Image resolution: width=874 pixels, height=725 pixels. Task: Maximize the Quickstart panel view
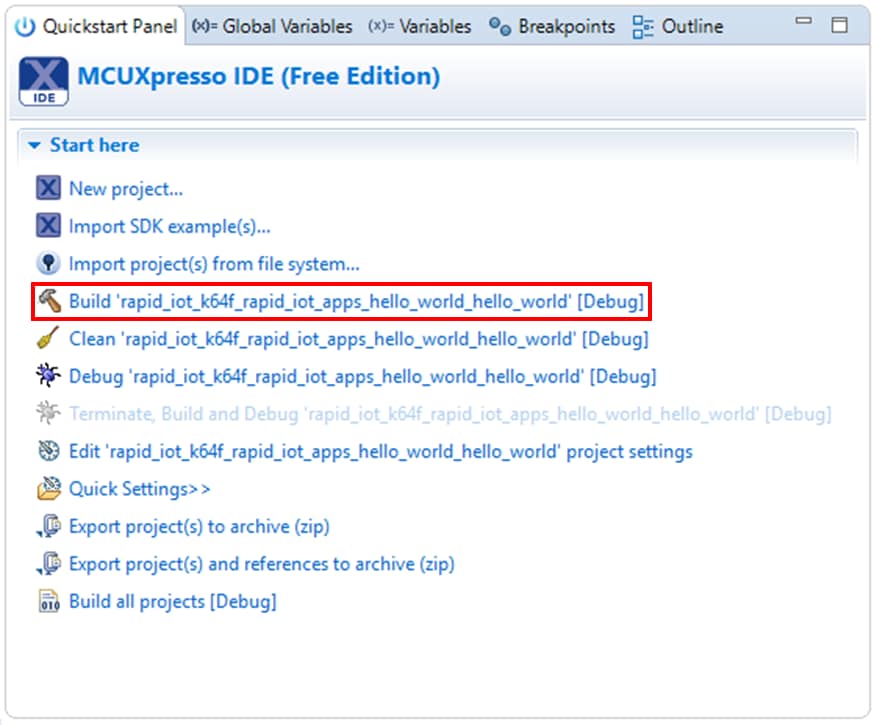point(840,25)
